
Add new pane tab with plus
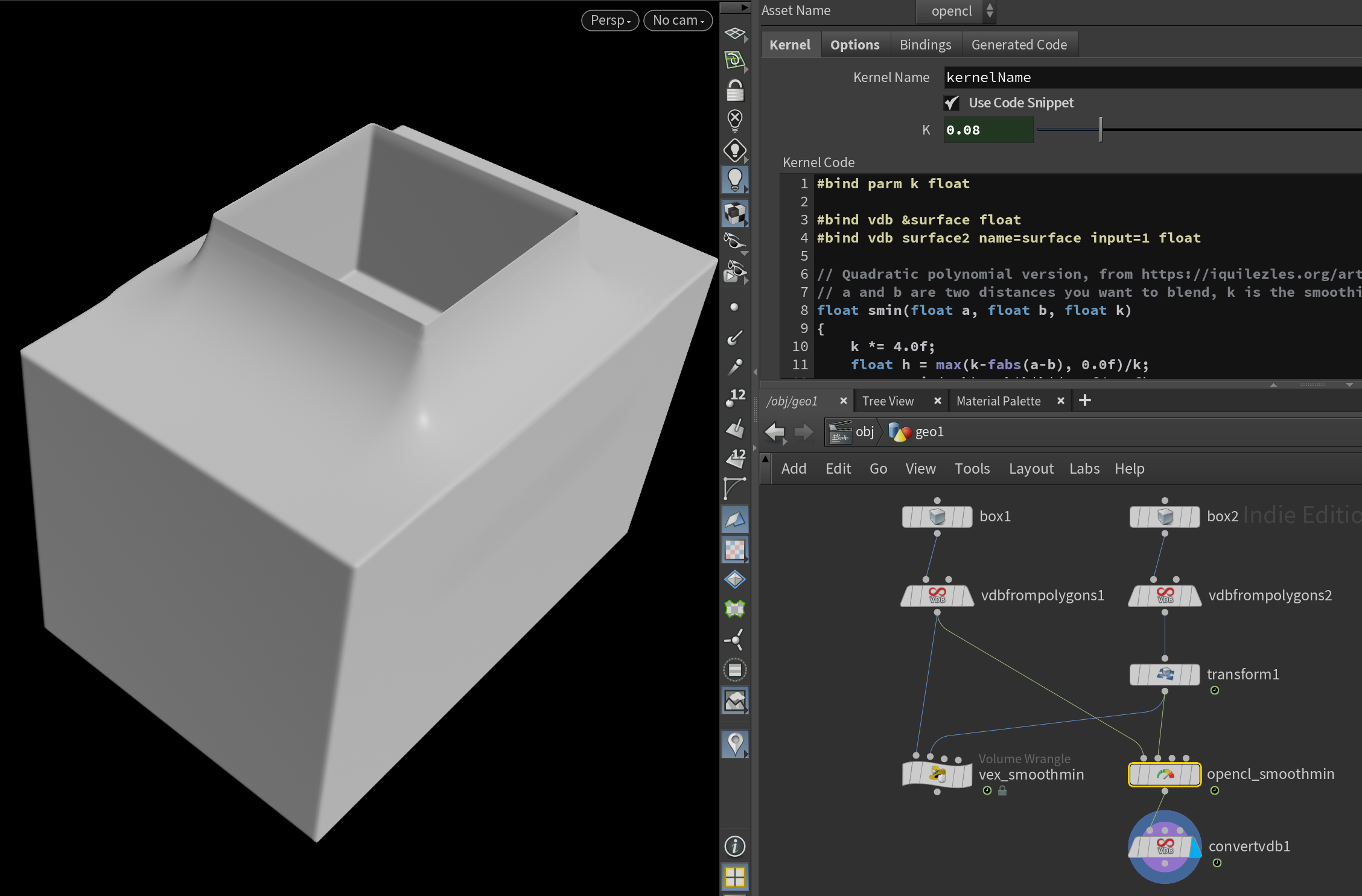click(x=1084, y=401)
